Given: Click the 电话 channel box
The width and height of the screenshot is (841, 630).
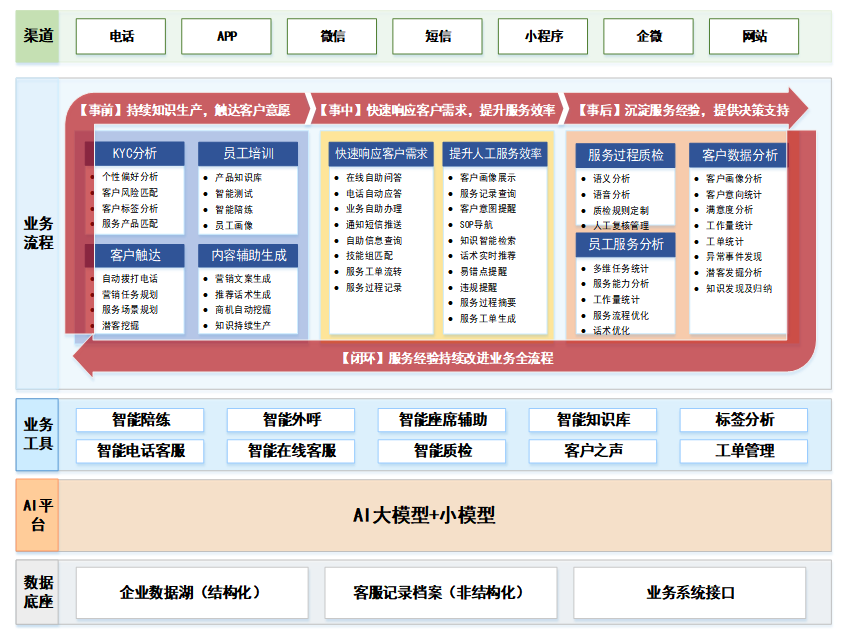Looking at the screenshot, I should click(121, 36).
